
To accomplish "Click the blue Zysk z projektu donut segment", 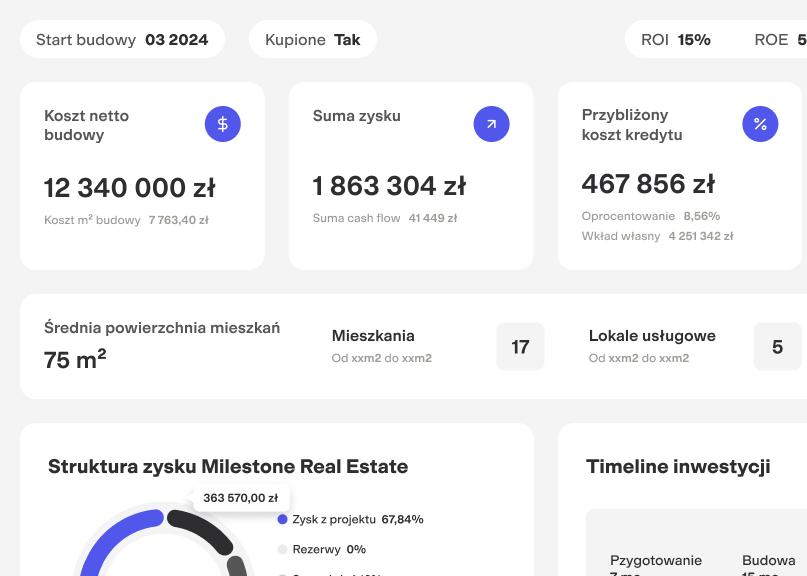I will tap(114, 536).
